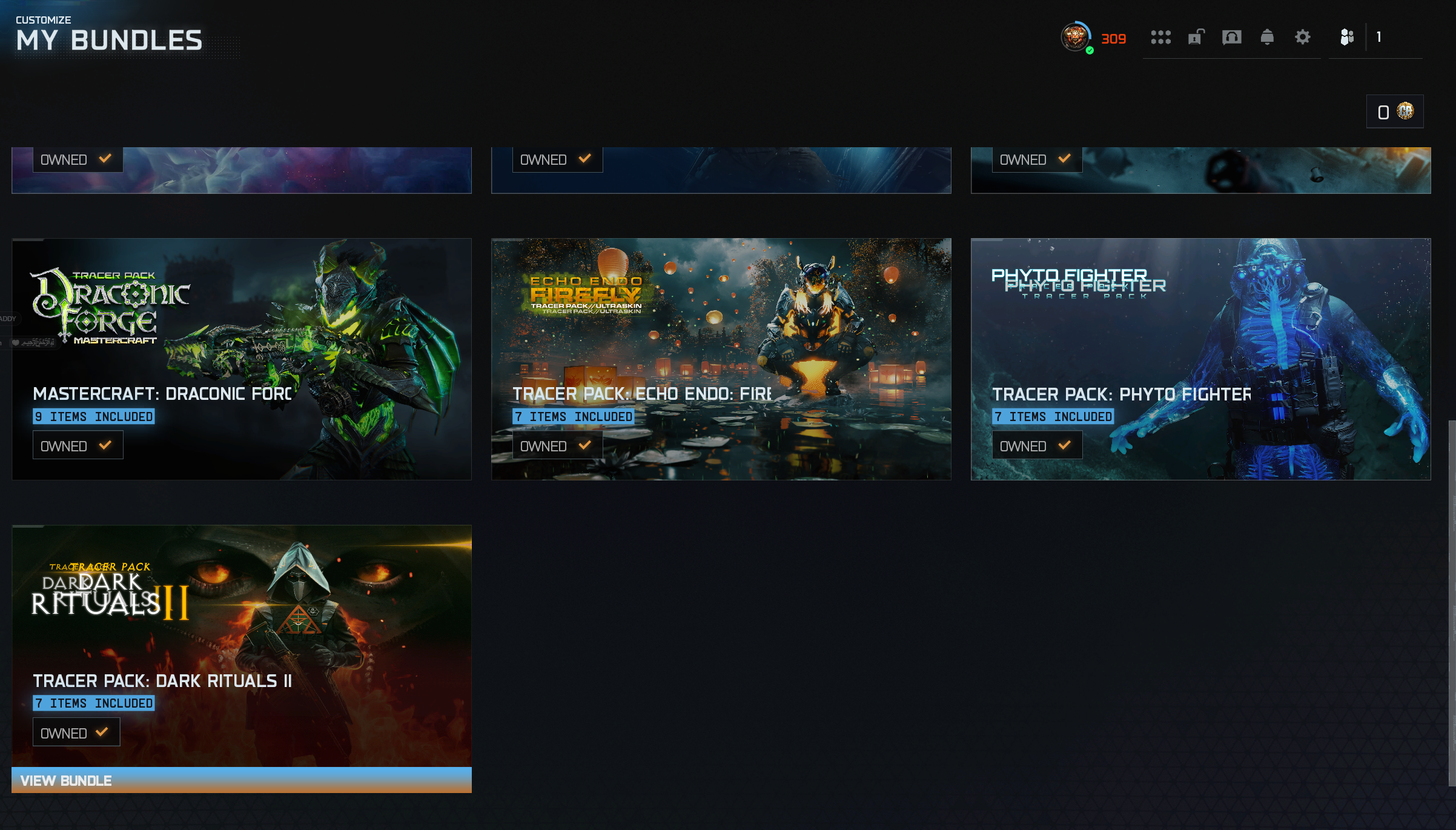
Task: Open Tracer Pack: Echo Endo Firefly card
Action: coord(721,359)
